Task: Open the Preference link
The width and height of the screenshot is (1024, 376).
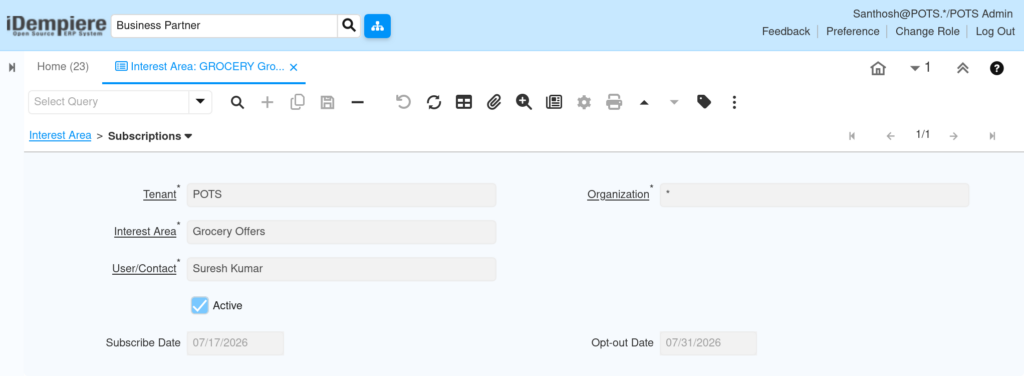Action: click(x=852, y=31)
